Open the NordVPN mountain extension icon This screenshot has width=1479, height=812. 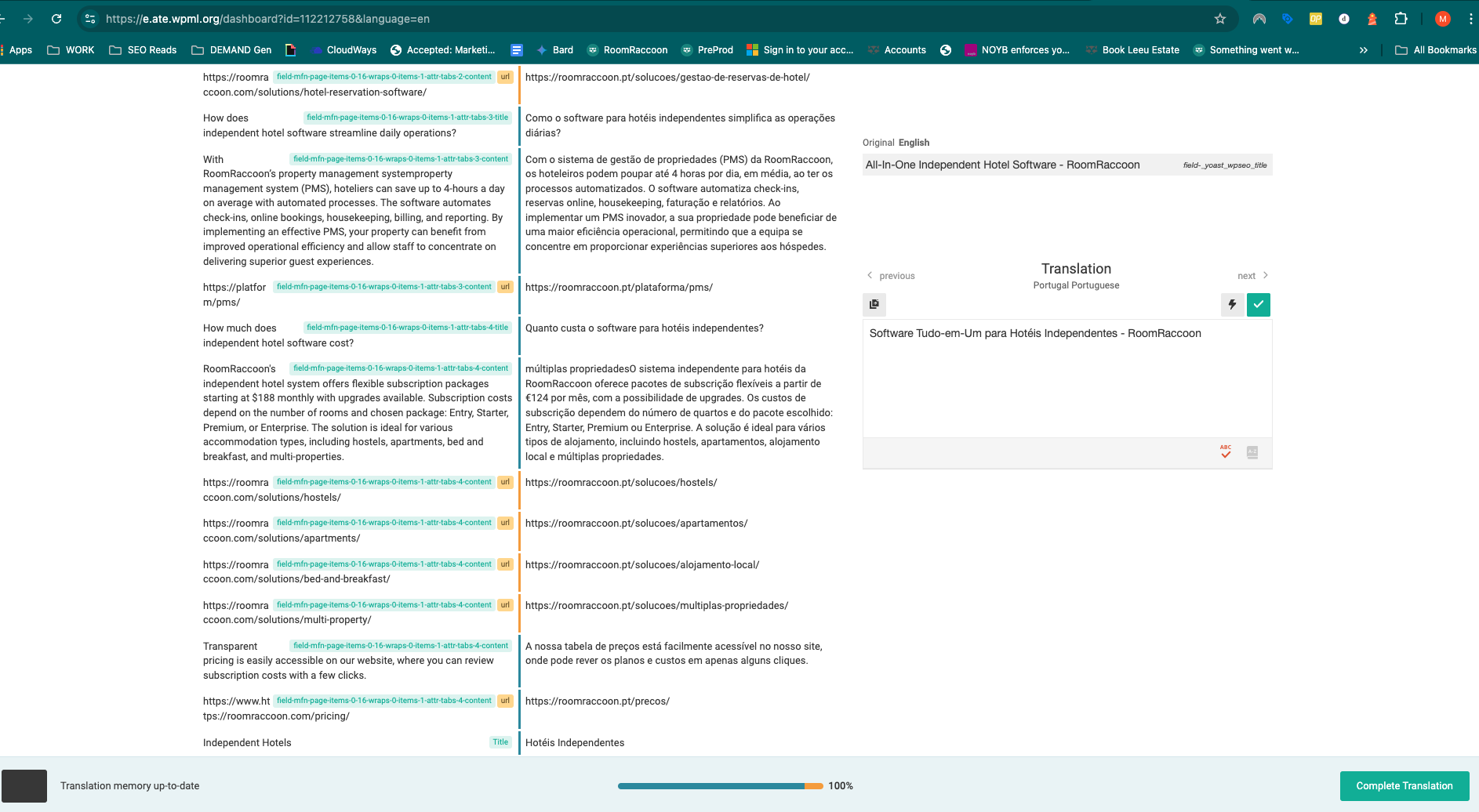[1259, 19]
